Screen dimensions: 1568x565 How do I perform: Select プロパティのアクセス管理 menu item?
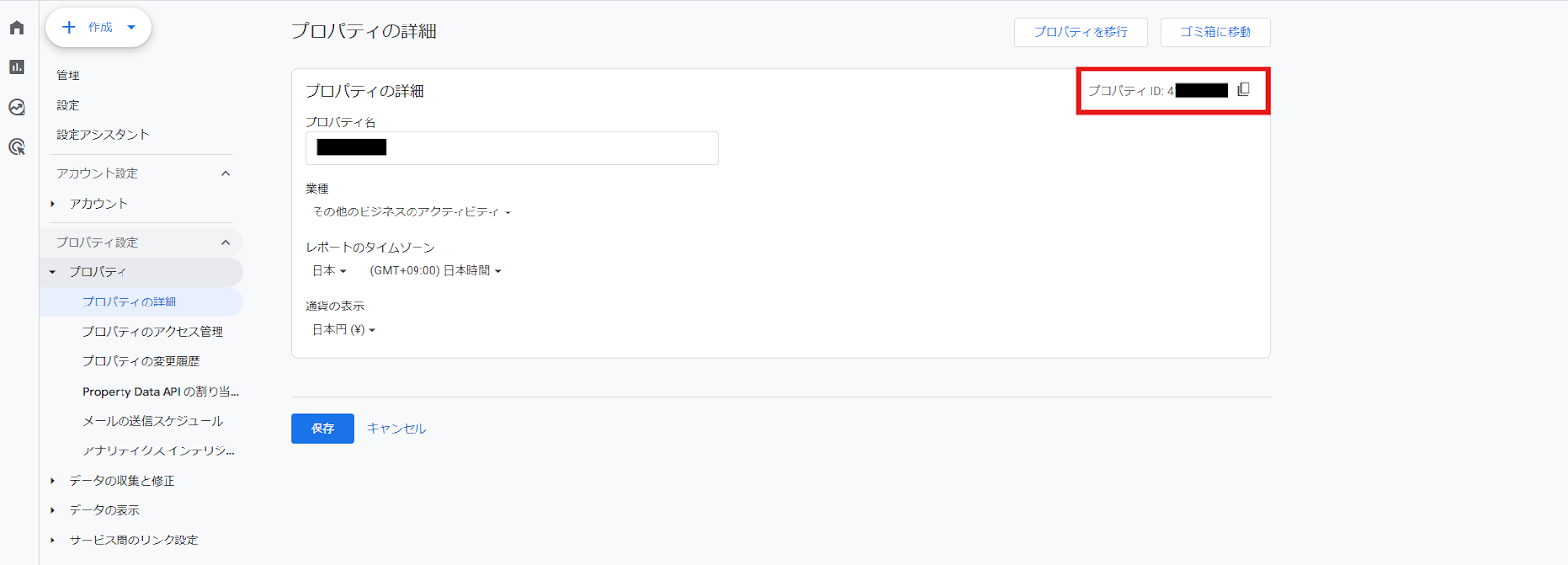[153, 332]
